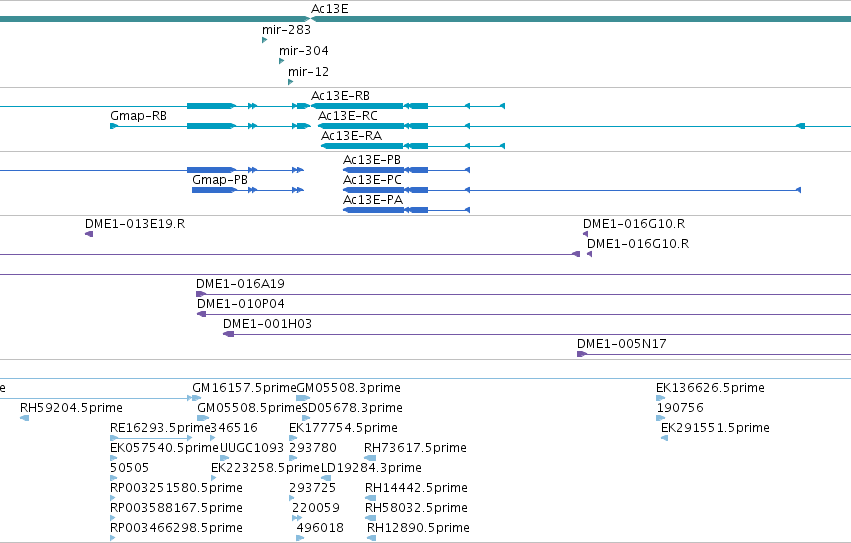Click the 293725 feature label
Viewport: 851px width, 543px height.
click(312, 488)
